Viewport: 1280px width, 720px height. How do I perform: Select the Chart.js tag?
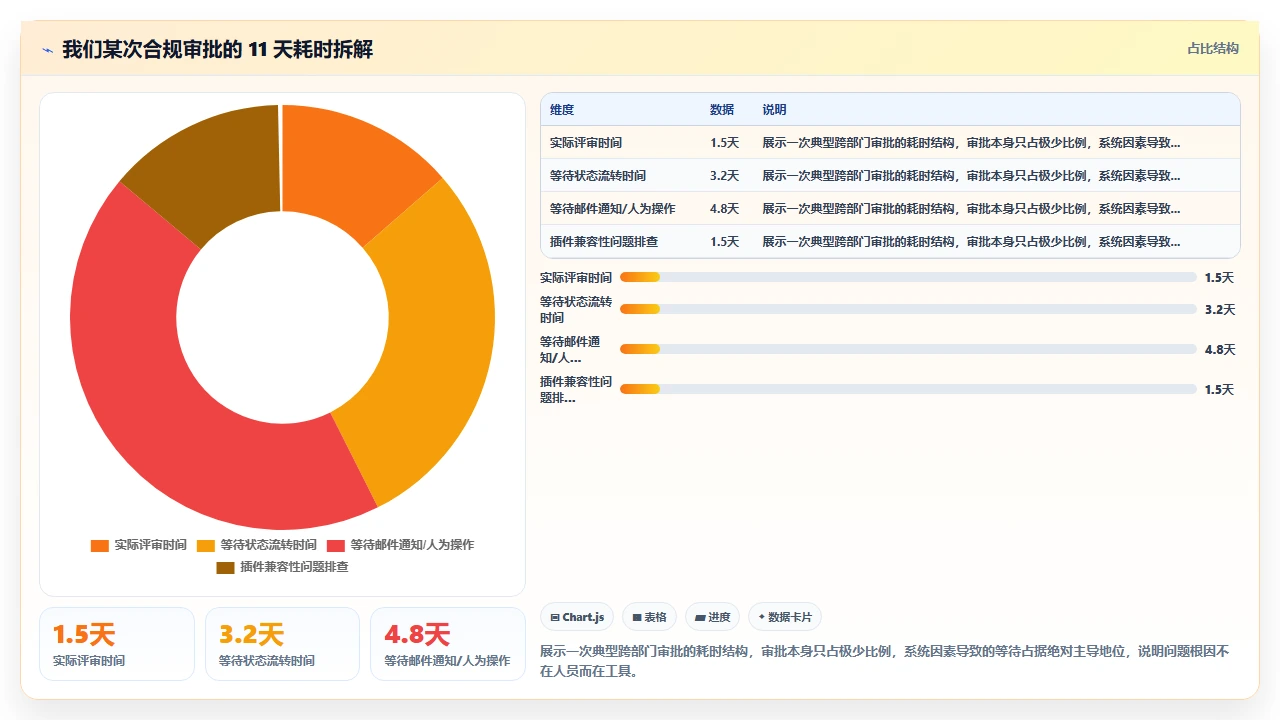tap(577, 617)
